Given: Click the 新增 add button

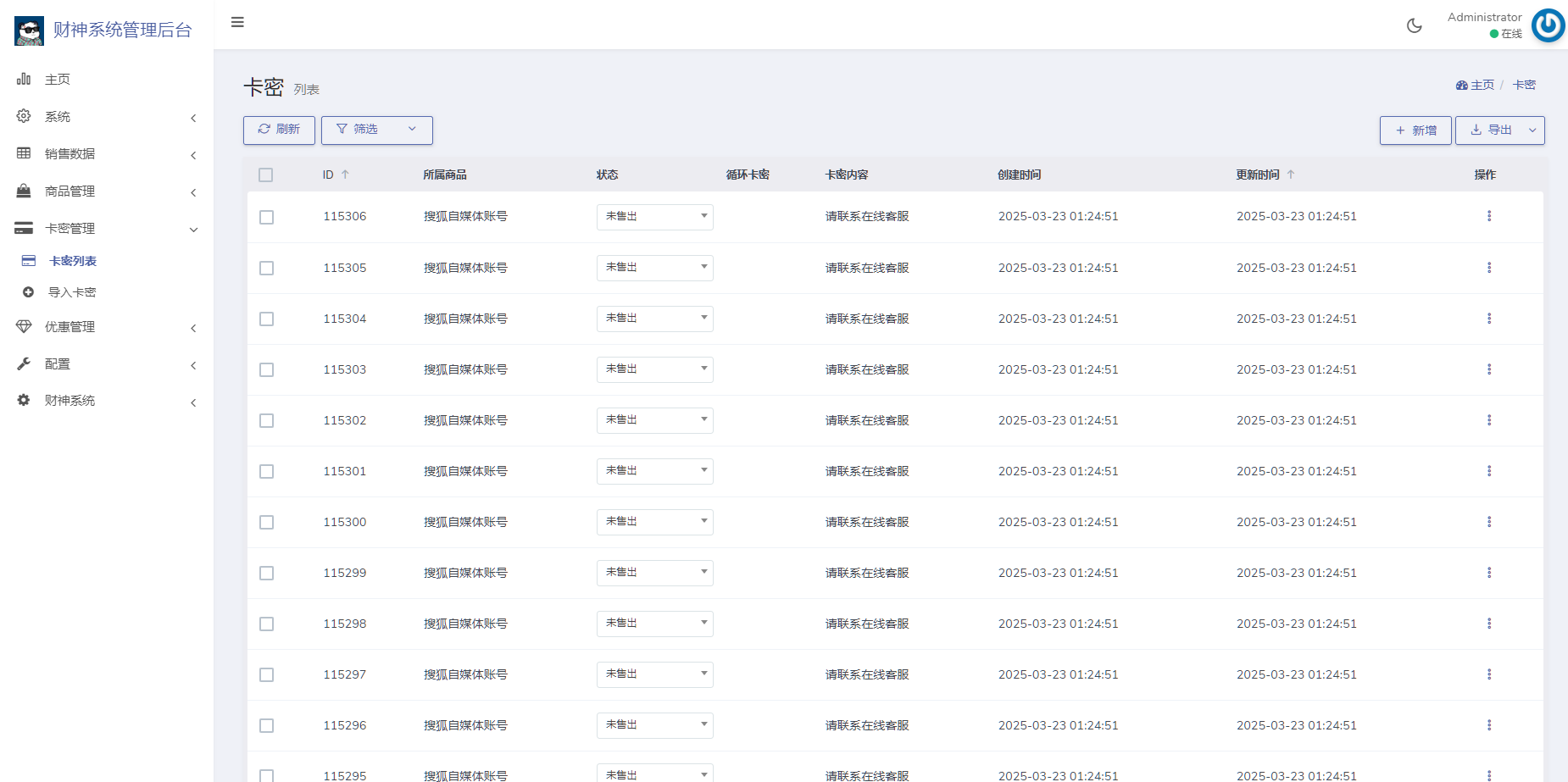Looking at the screenshot, I should (1415, 130).
